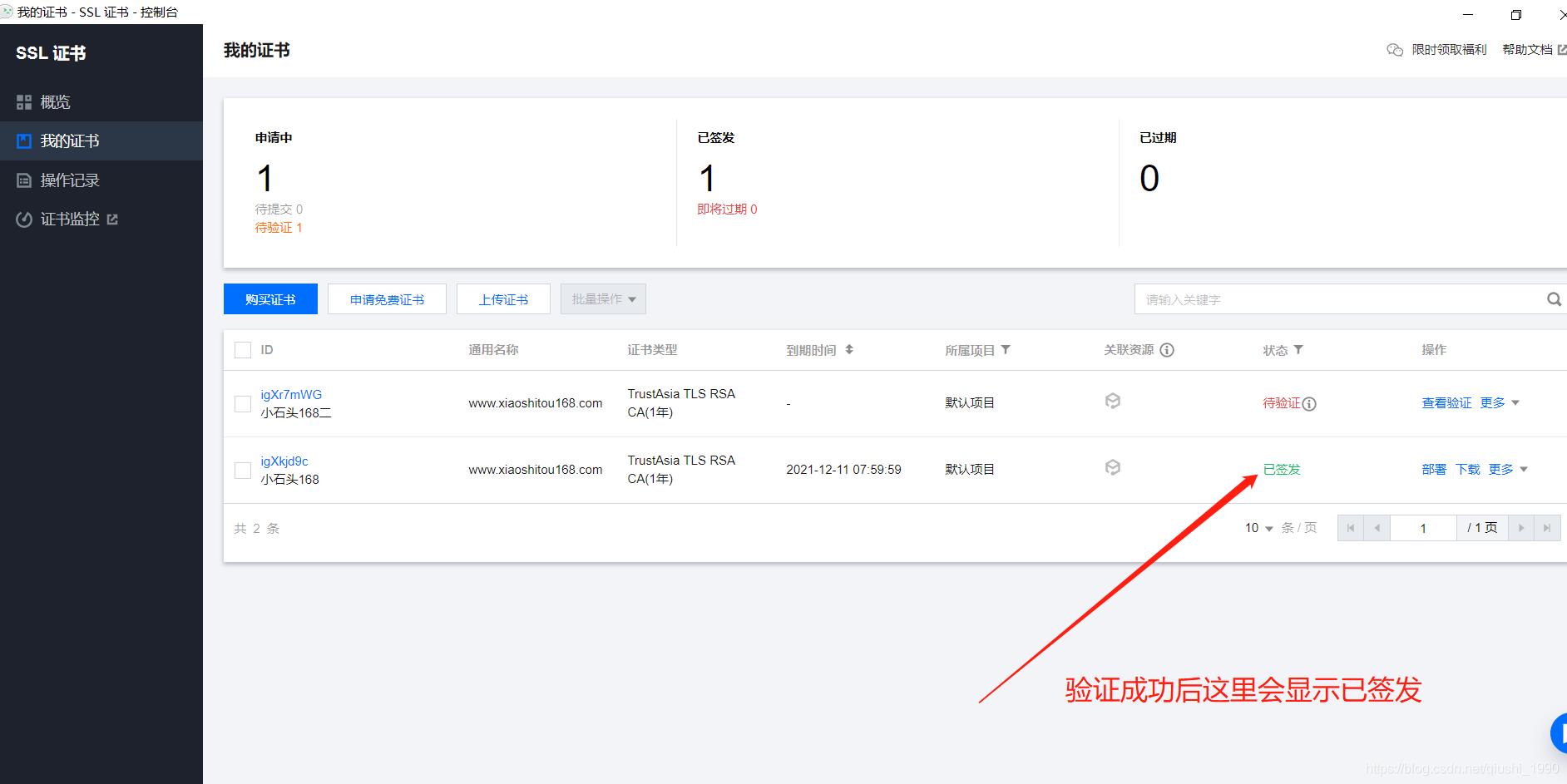Expand 更多 menu for igXkjd9c row
Image resolution: width=1567 pixels, height=784 pixels.
tap(1508, 470)
